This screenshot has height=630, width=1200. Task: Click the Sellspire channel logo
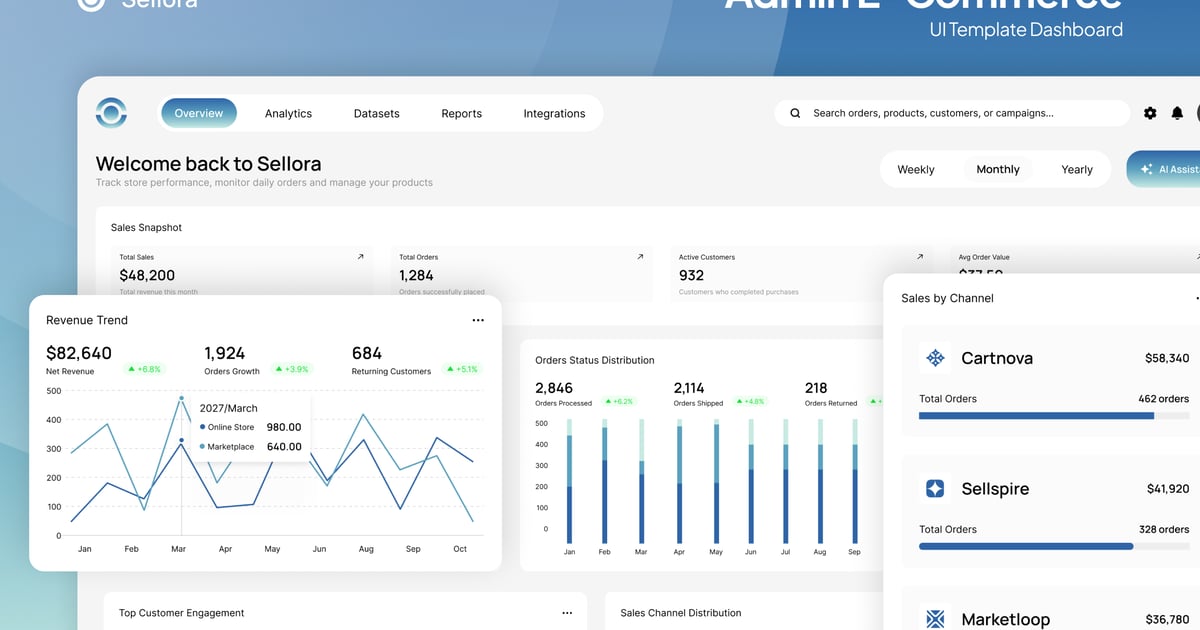[935, 489]
